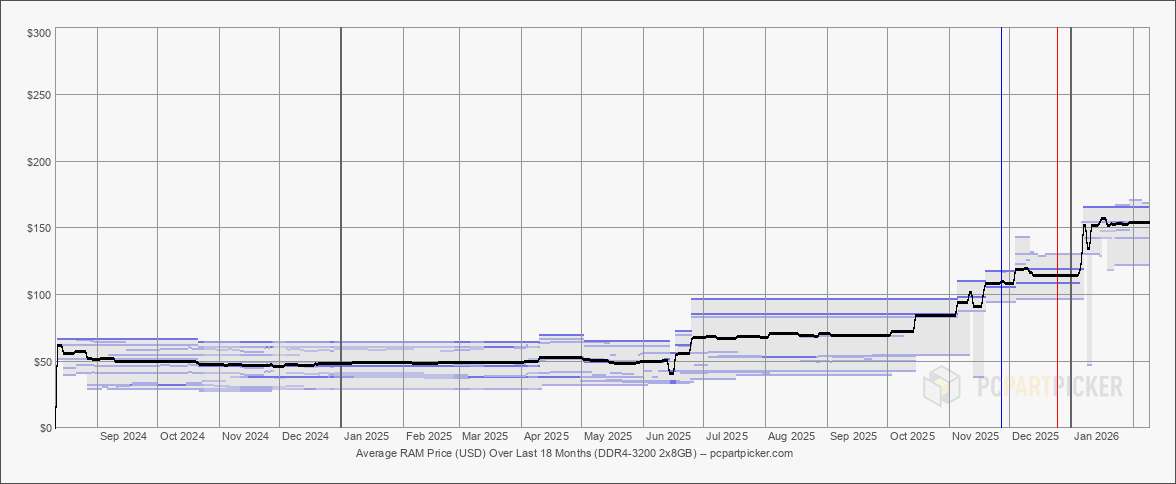This screenshot has height=484, width=1176.
Task: Select the Jan 2026 x-axis label
Action: tap(1096, 437)
